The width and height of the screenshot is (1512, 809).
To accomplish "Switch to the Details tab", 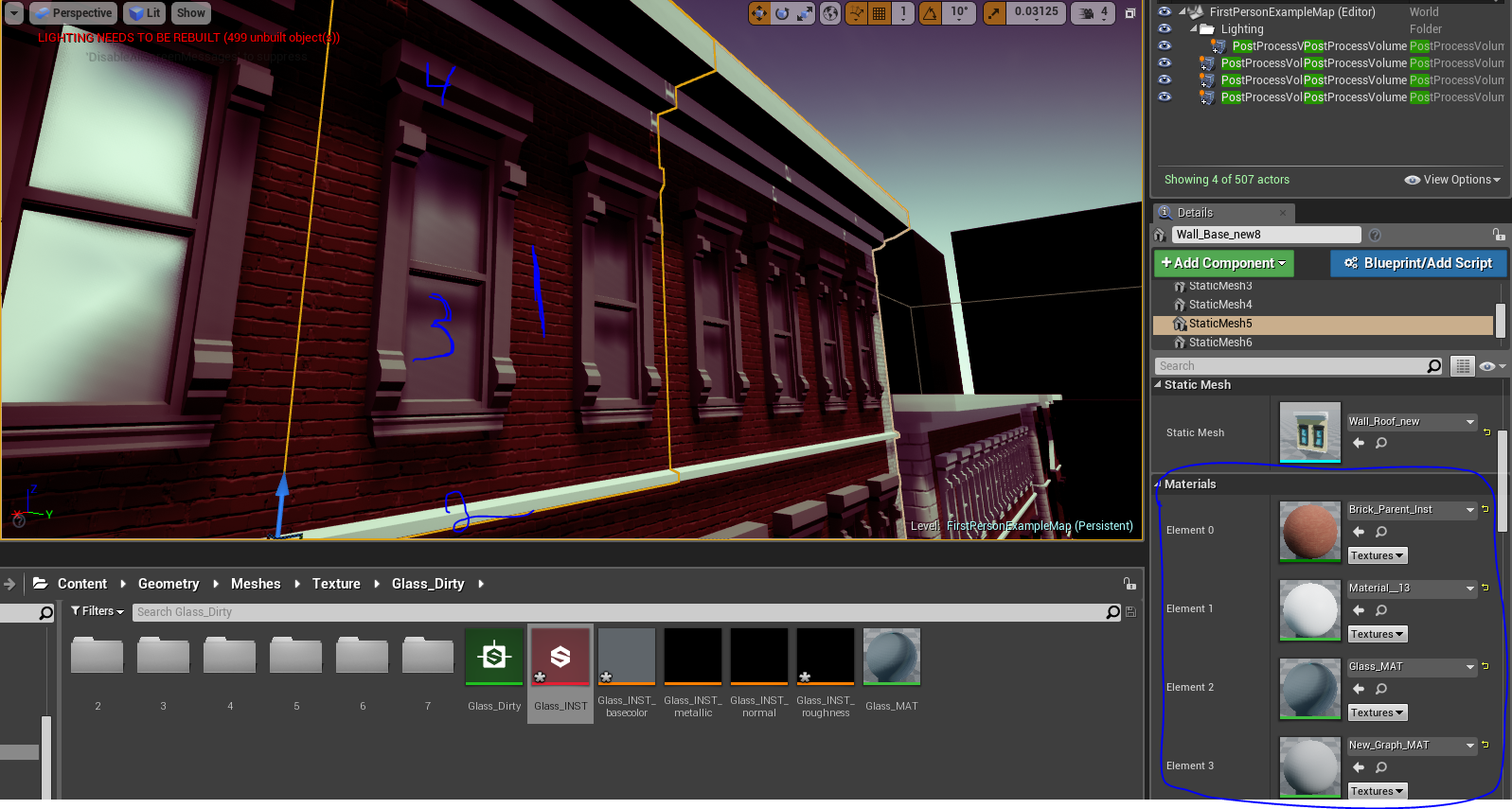I will (x=1195, y=213).
